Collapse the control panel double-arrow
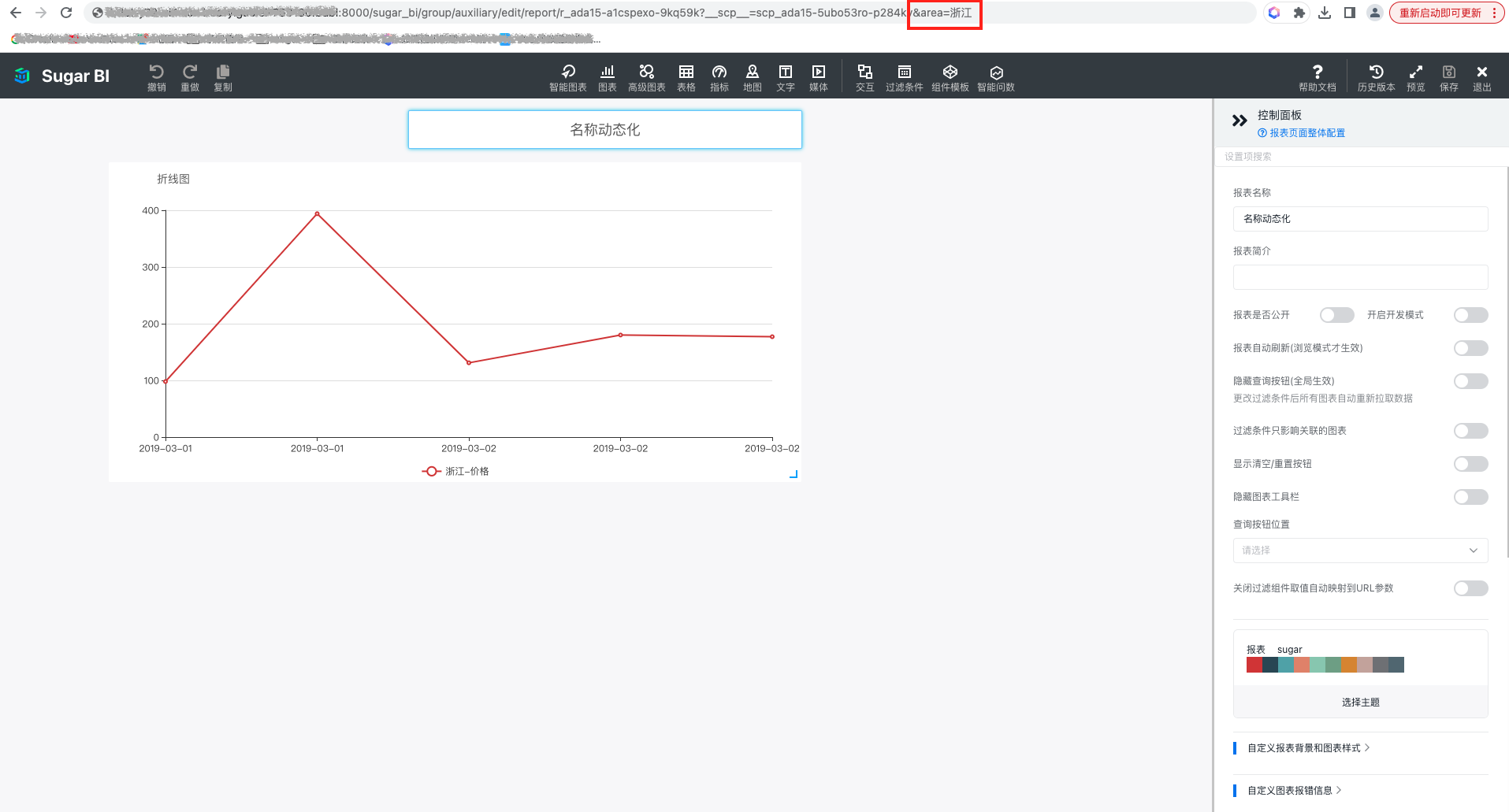The width and height of the screenshot is (1509, 812). click(x=1240, y=121)
